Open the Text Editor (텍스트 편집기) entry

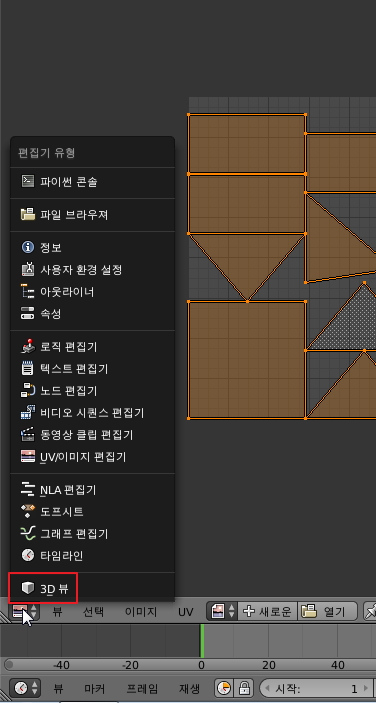coord(92,369)
